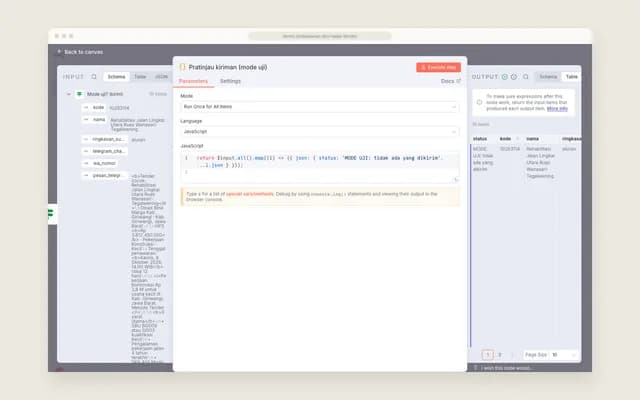Click the status column header
This screenshot has width=640, height=400.
click(x=480, y=139)
